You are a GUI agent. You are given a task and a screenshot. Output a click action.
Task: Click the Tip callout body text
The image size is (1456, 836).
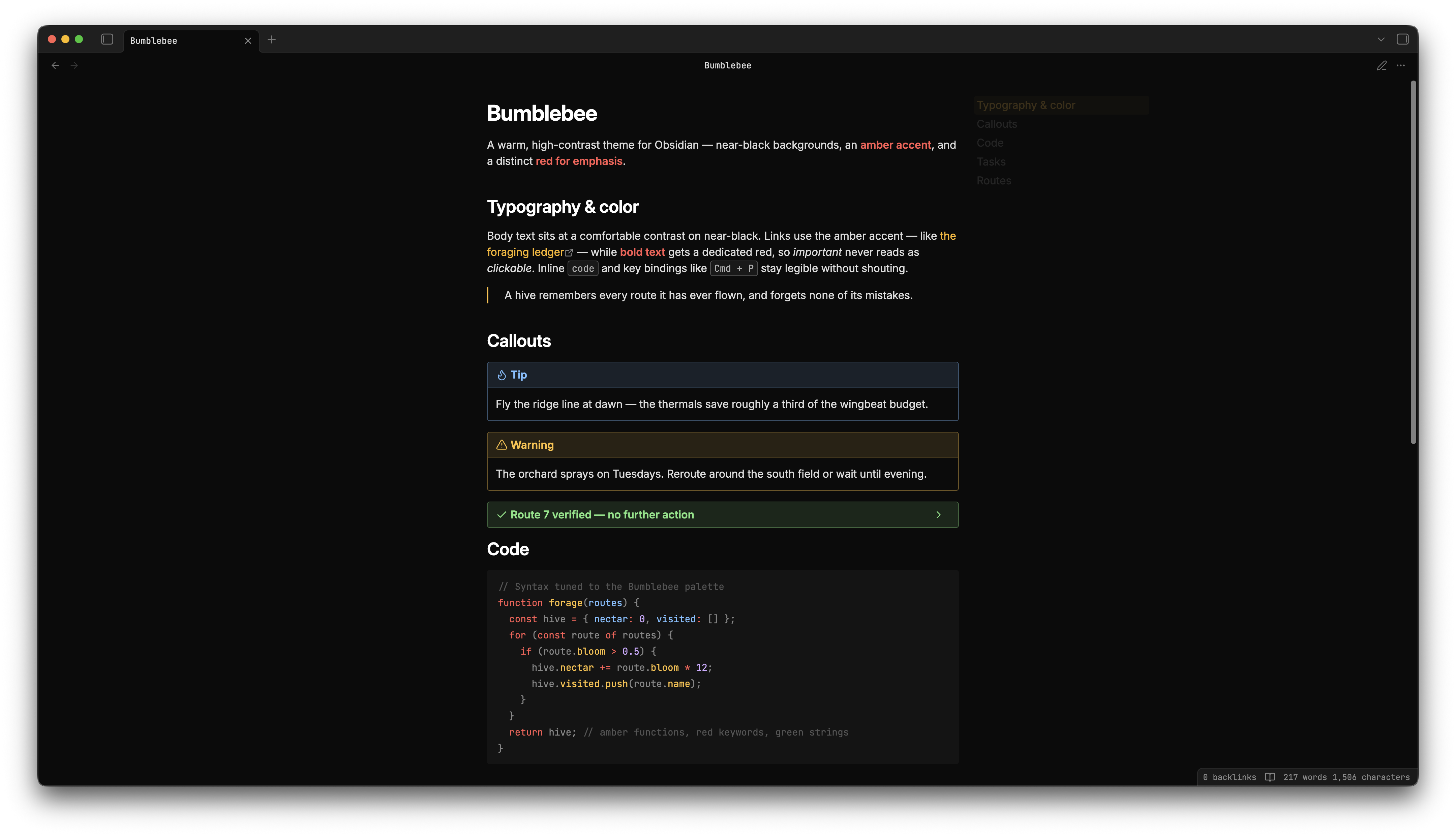click(x=711, y=404)
